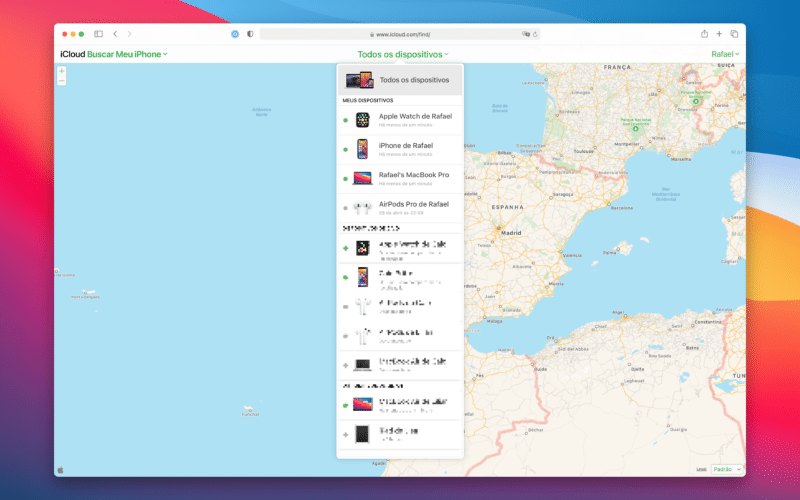
Task: Click the Barcelona label on map
Action: coord(622,208)
